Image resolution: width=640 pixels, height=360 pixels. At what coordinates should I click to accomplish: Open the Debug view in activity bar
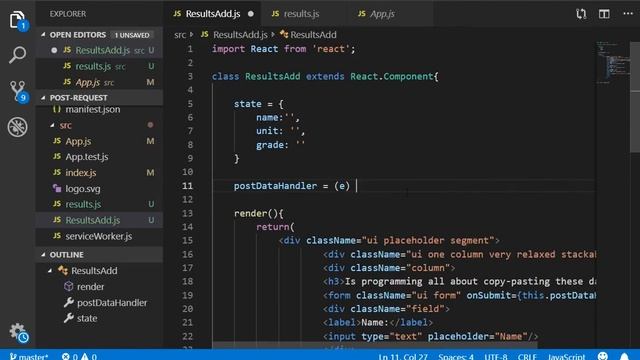[x=17, y=127]
